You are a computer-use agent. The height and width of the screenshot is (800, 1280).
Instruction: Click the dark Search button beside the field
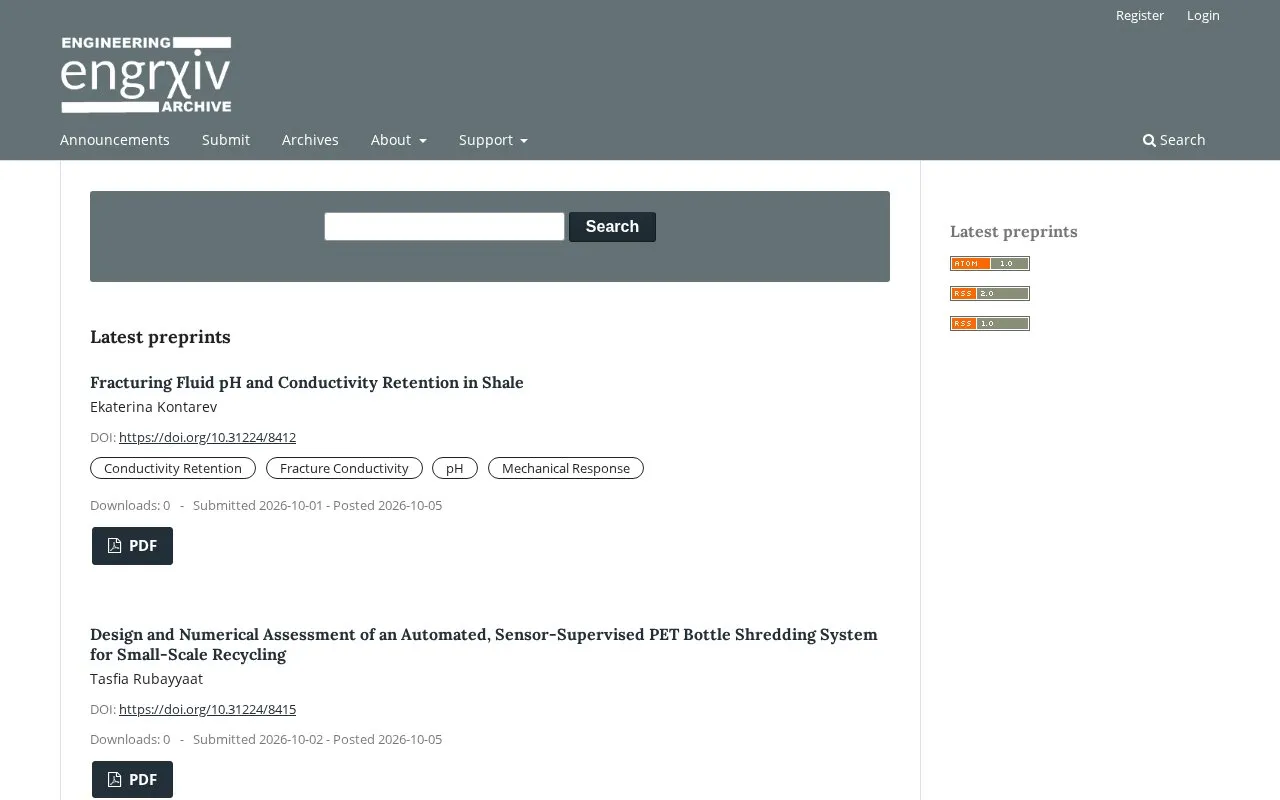pos(612,227)
